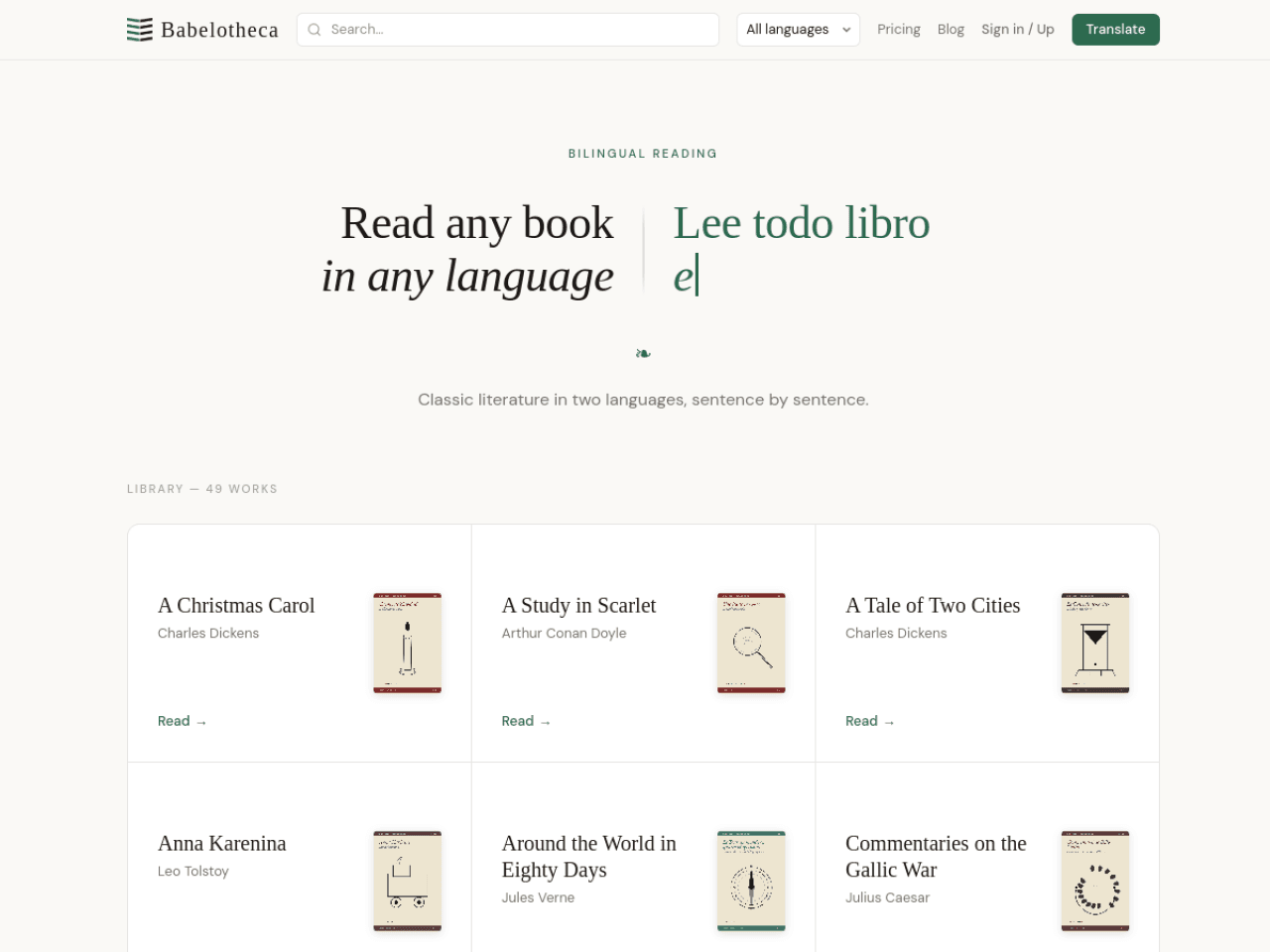Open Commentaries on the Gallic War title
The width and height of the screenshot is (1270, 952).
936,857
